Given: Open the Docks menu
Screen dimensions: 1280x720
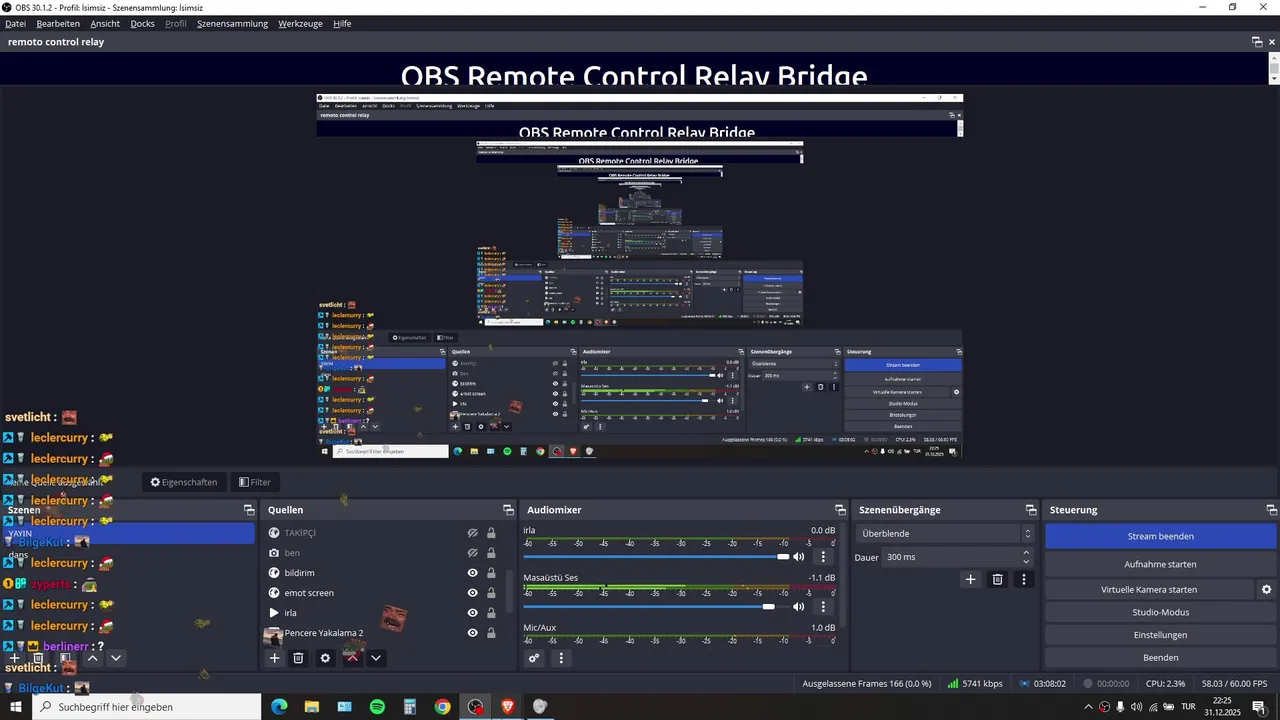Looking at the screenshot, I should (143, 23).
